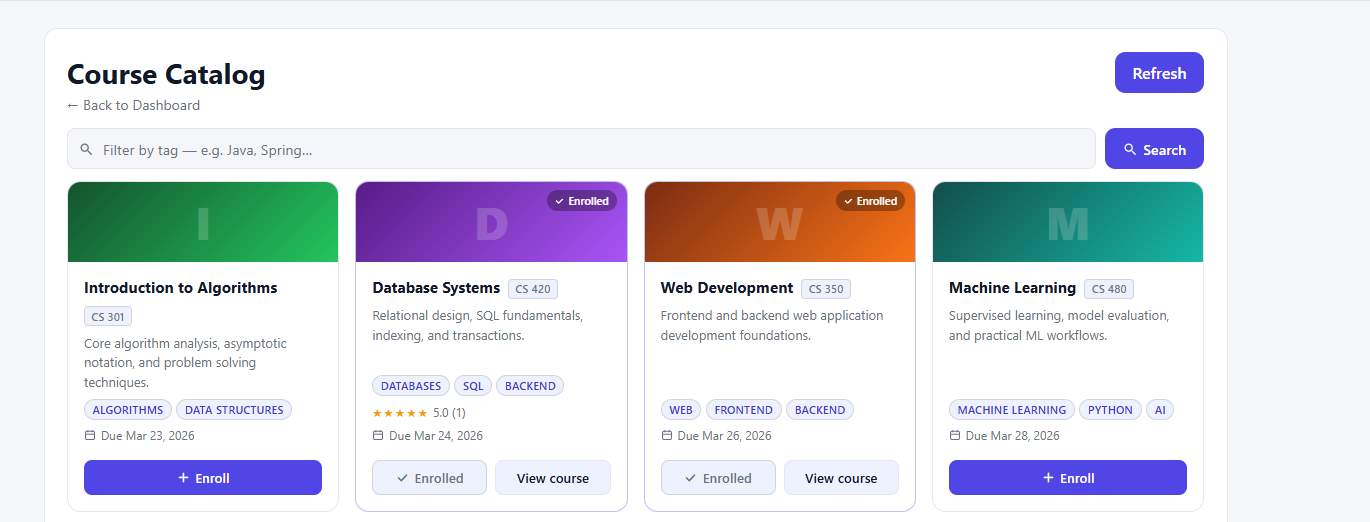Click the Supervised learning, model evaluation description

(x=1059, y=325)
